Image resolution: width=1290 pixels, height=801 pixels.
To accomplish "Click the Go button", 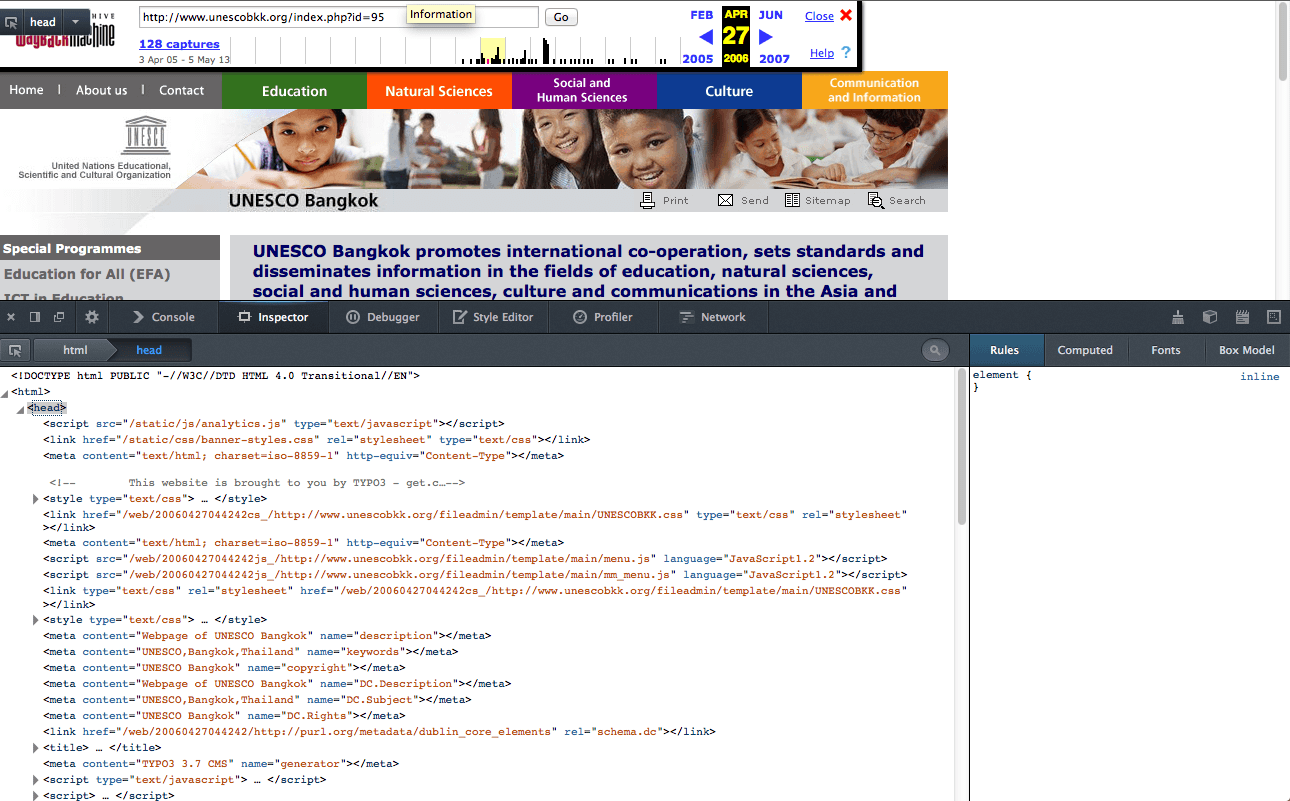I will point(560,17).
